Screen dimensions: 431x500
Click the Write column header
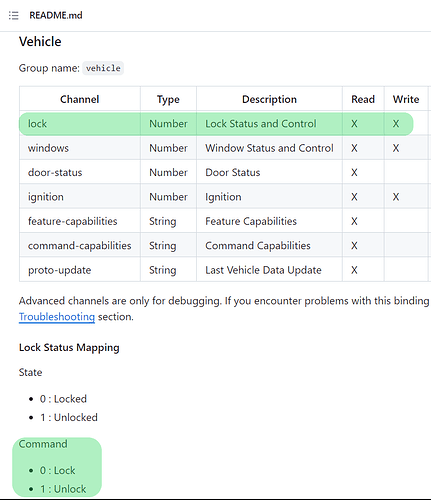(406, 99)
